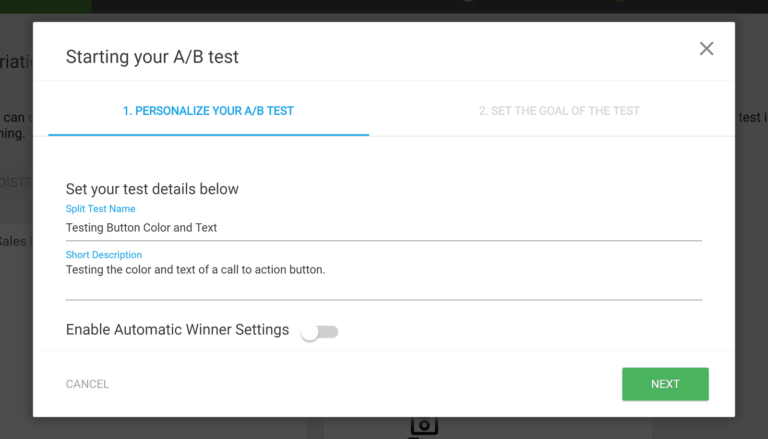Switch to Personalize Your A/B Test tab
768x439 pixels.
pos(208,111)
